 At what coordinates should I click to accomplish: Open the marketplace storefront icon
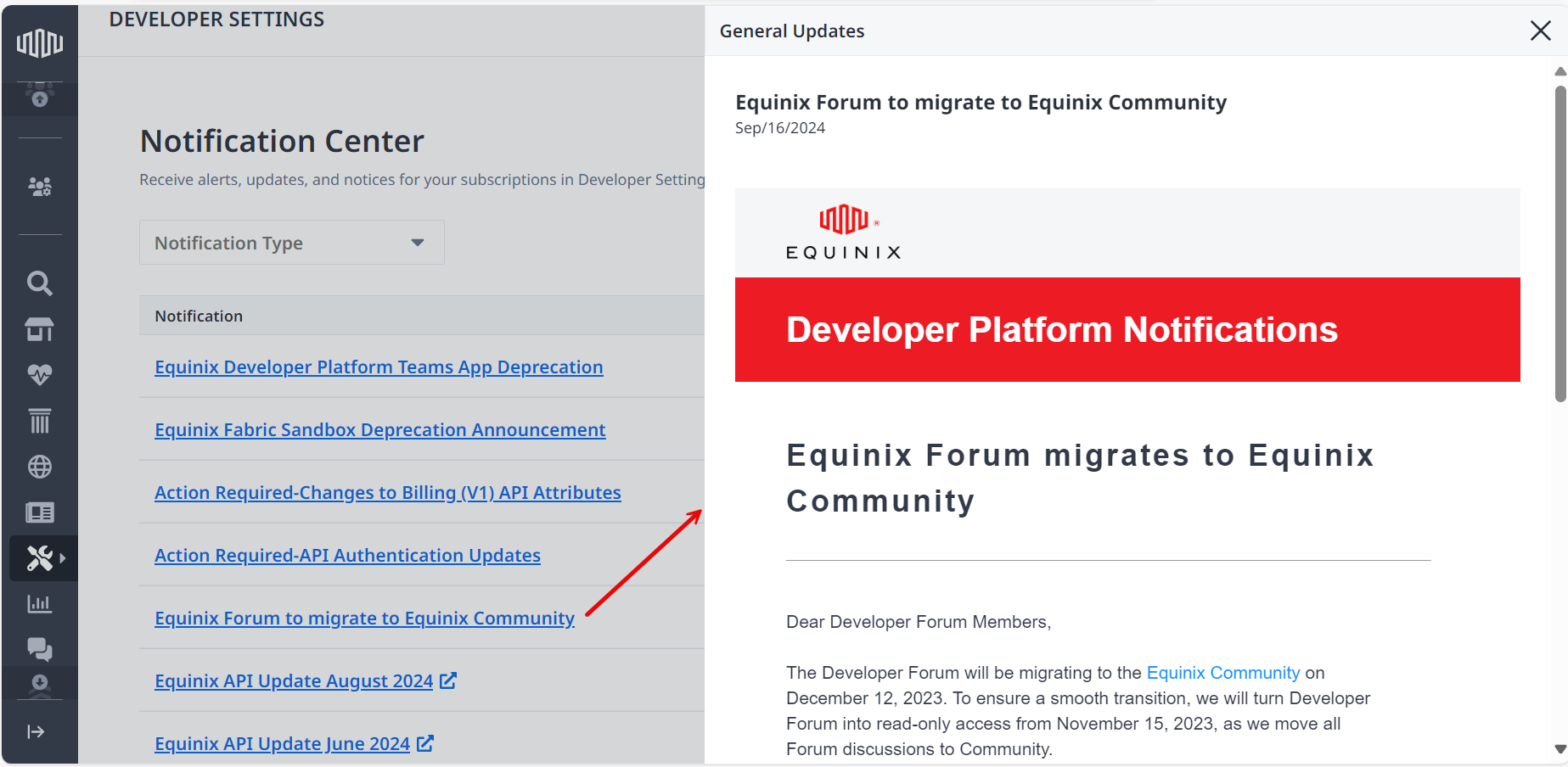(40, 329)
